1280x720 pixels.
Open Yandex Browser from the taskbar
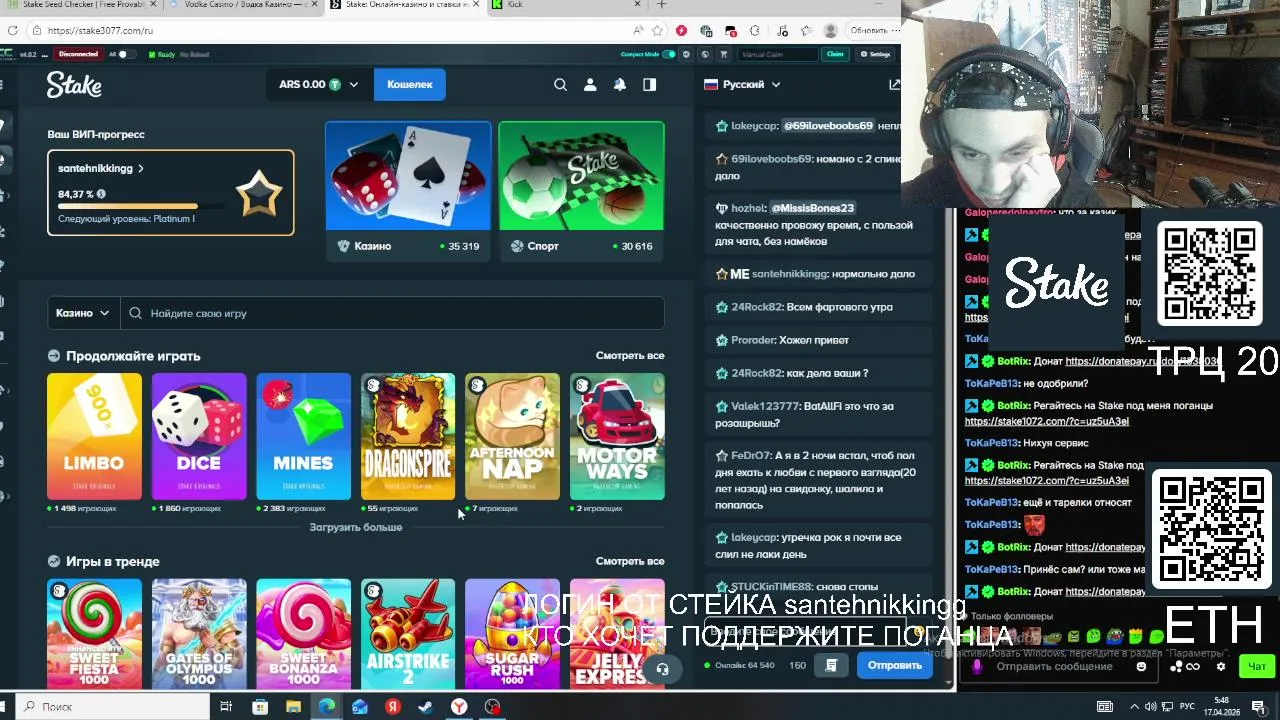pos(458,707)
